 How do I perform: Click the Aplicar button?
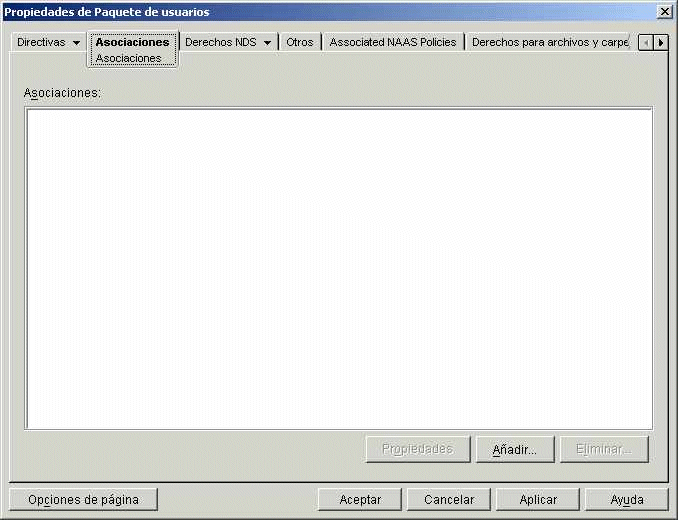pos(538,500)
